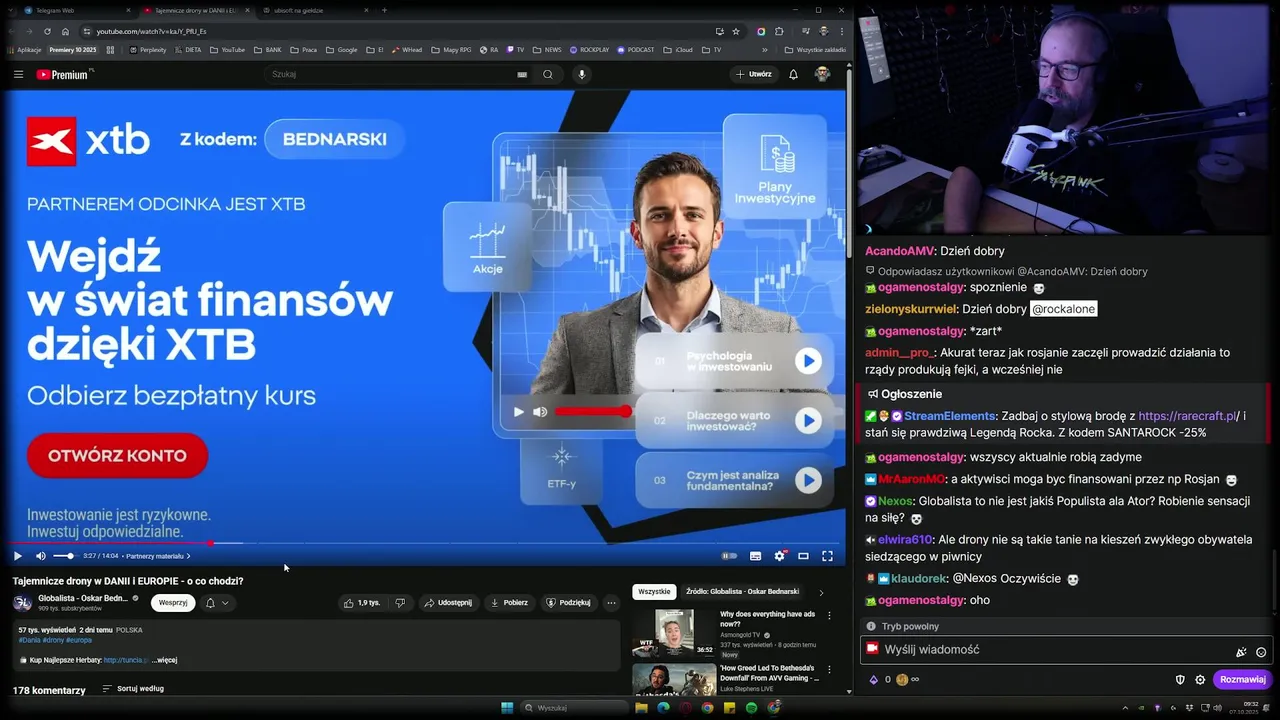The width and height of the screenshot is (1280, 720).
Task: Start voice search with the microphone
Action: [581, 74]
